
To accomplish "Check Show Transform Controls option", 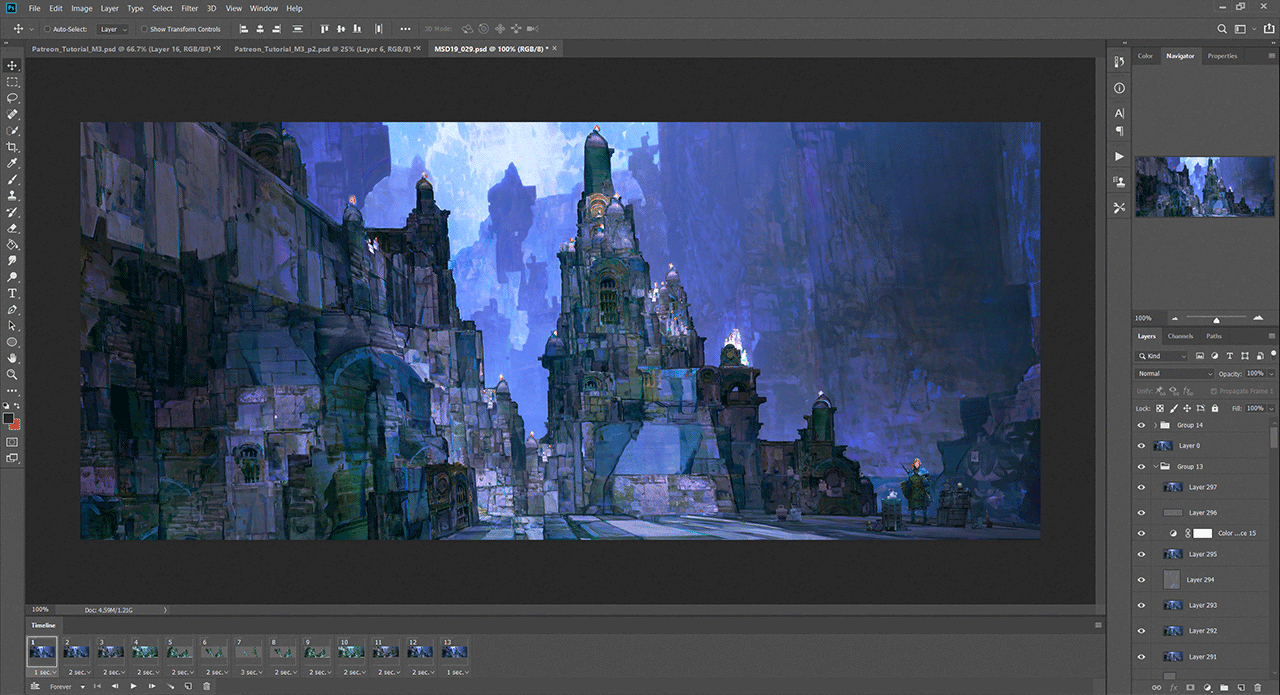I will click(144, 29).
